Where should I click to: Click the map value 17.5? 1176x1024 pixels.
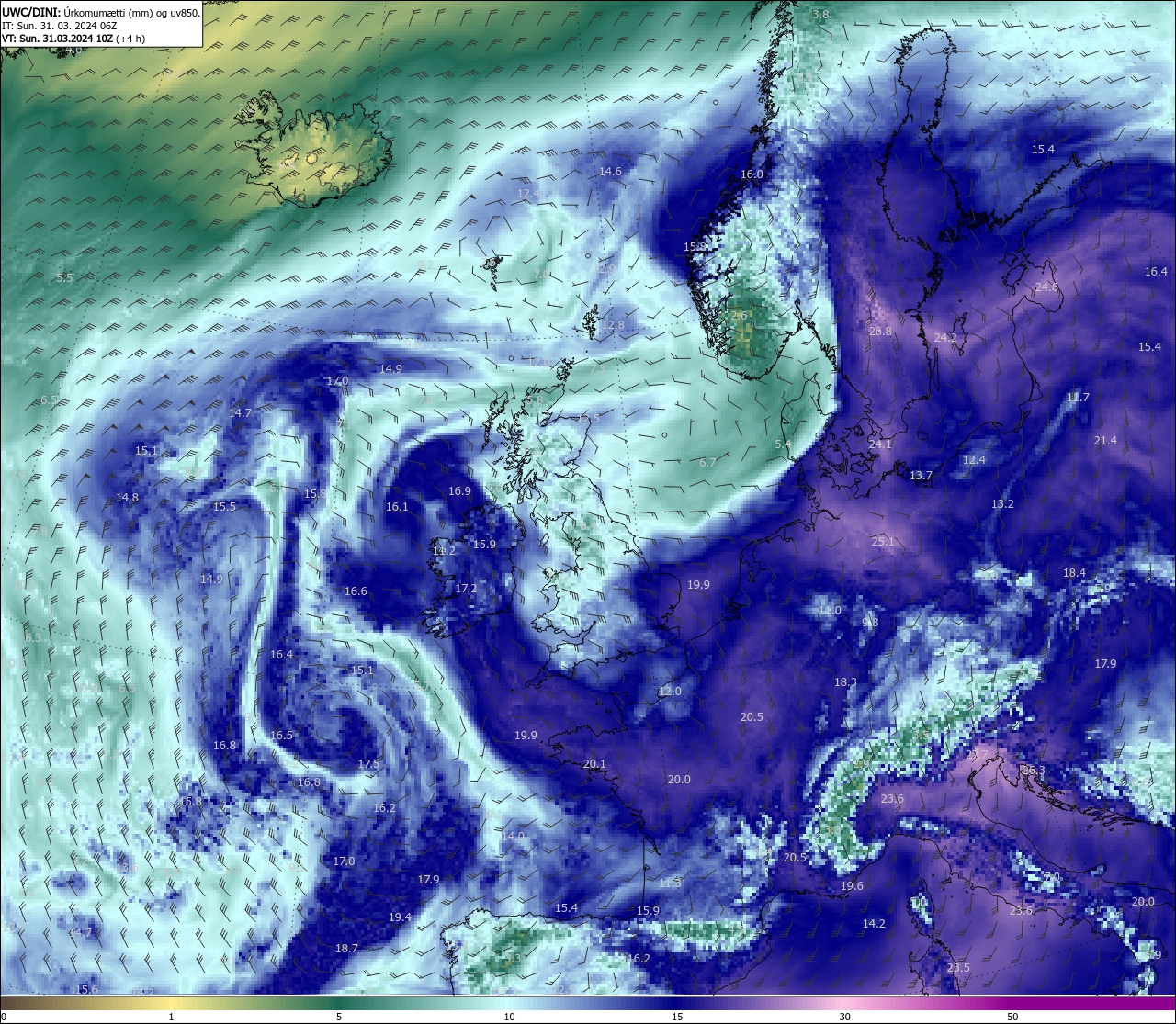(x=368, y=764)
